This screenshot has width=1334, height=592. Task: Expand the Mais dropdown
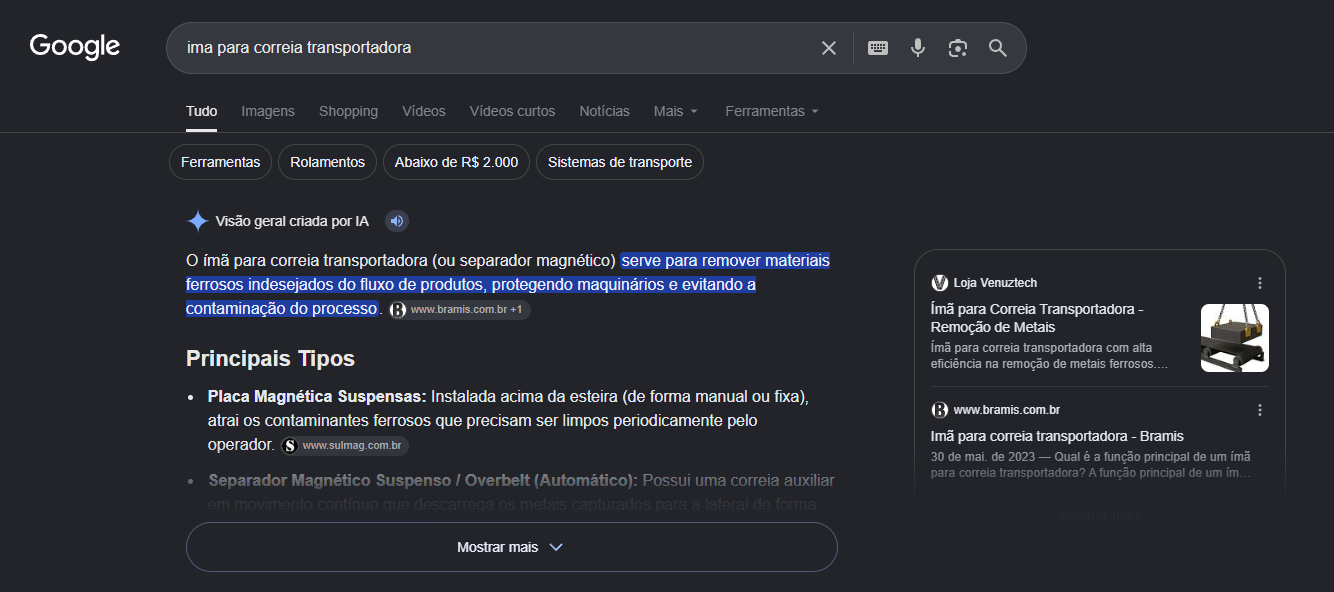675,111
